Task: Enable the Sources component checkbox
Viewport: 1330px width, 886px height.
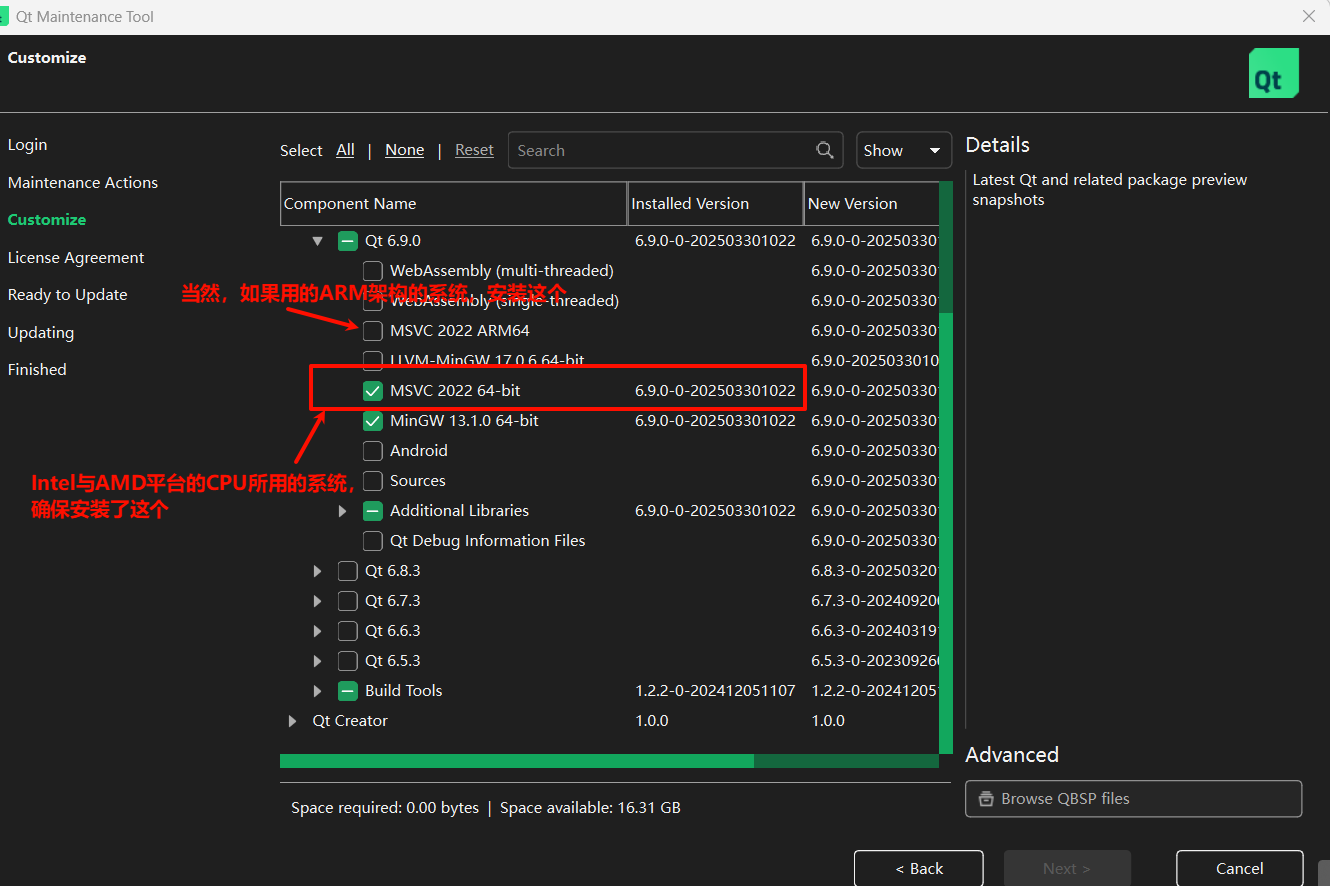Action: 373,481
